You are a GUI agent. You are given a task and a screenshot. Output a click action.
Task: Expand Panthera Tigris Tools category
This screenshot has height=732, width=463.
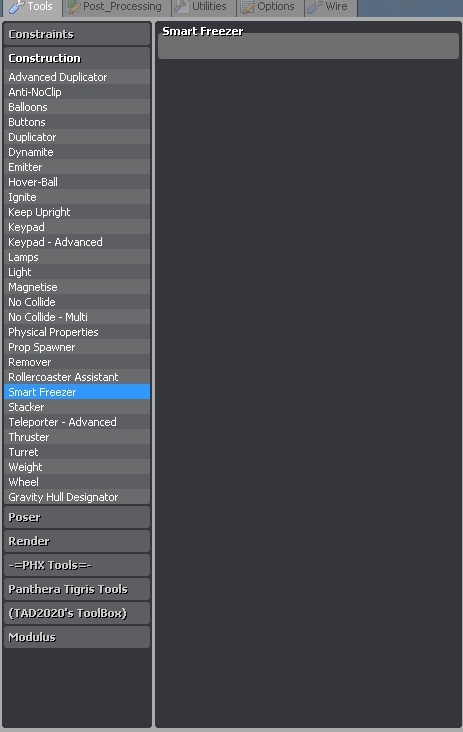[x=77, y=589]
